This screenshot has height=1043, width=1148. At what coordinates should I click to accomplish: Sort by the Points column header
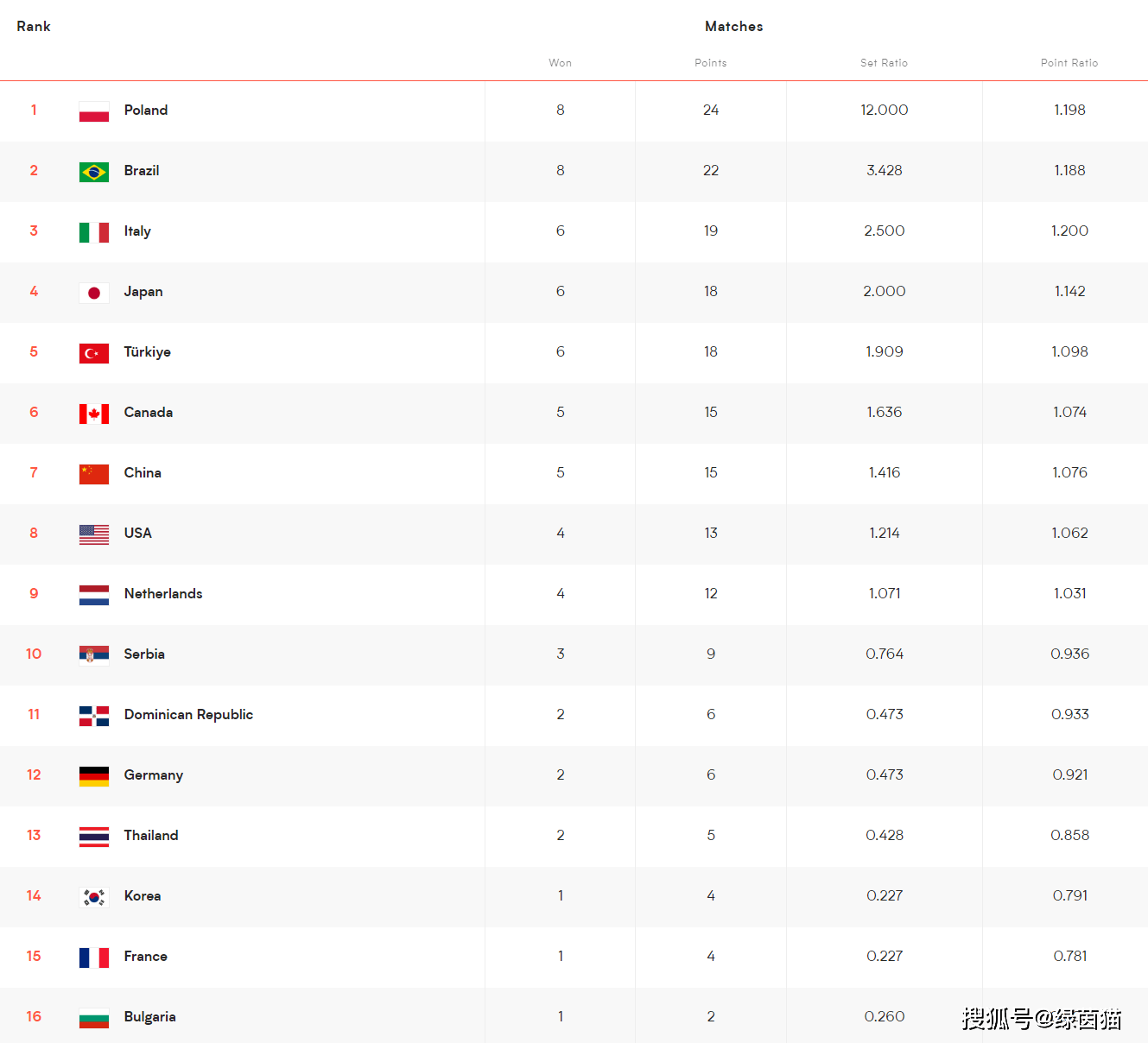(711, 63)
